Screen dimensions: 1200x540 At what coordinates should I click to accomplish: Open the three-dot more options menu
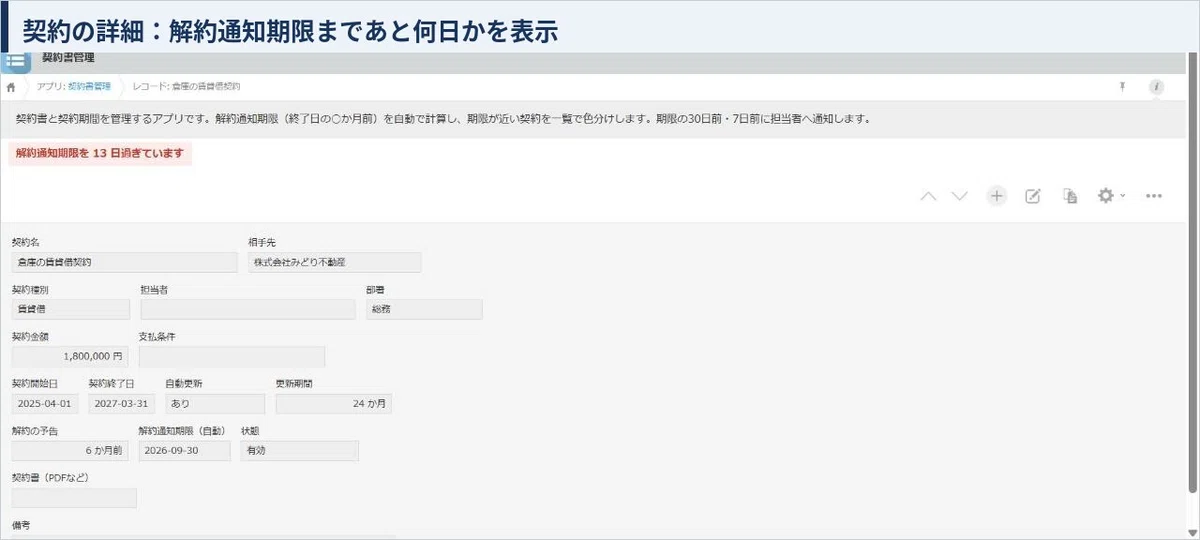[1154, 196]
